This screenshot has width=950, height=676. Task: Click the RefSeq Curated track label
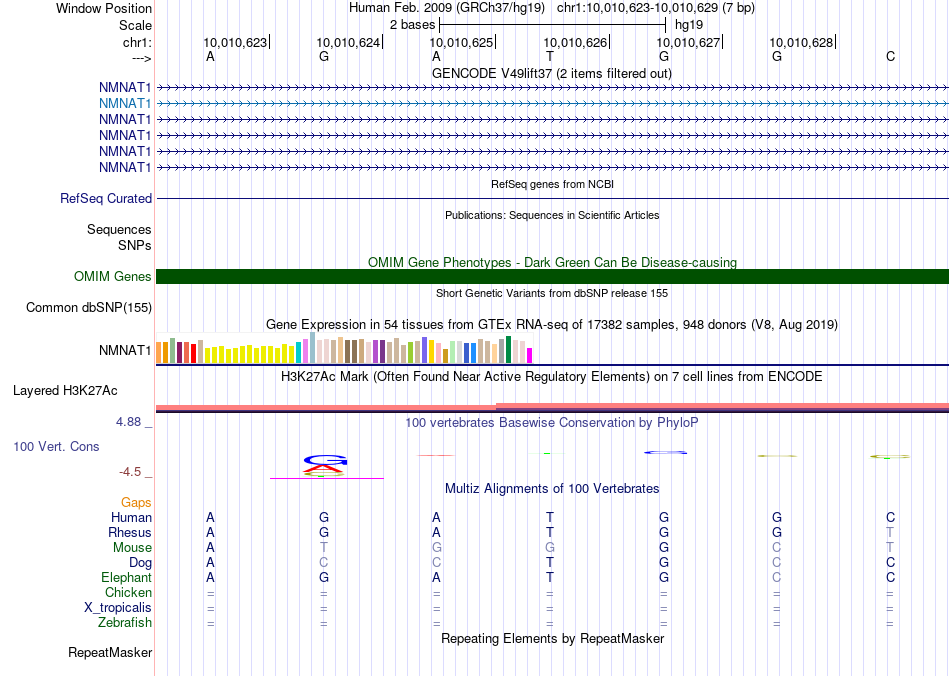(x=106, y=198)
